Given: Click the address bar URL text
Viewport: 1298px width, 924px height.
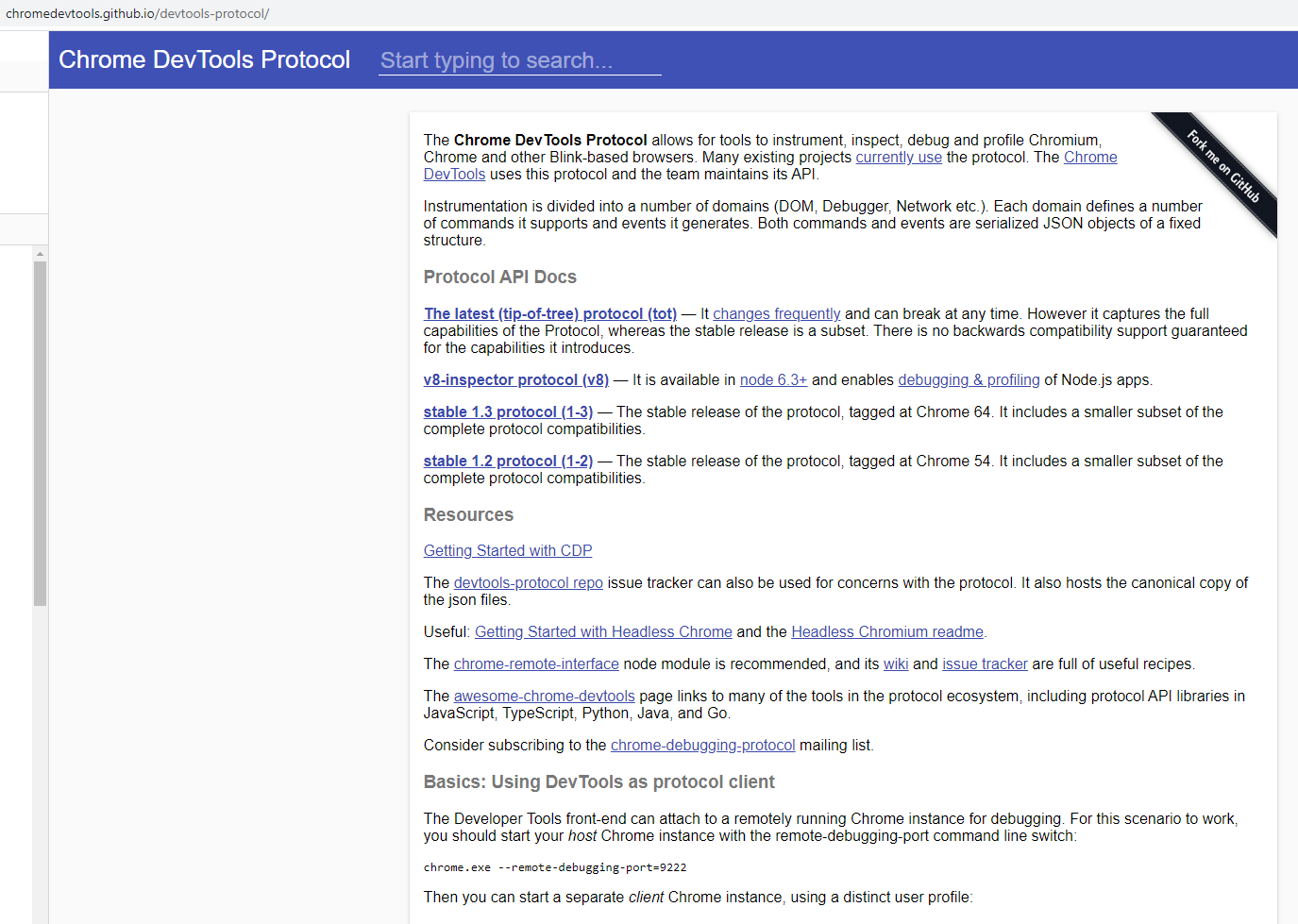Looking at the screenshot, I should pos(138,14).
